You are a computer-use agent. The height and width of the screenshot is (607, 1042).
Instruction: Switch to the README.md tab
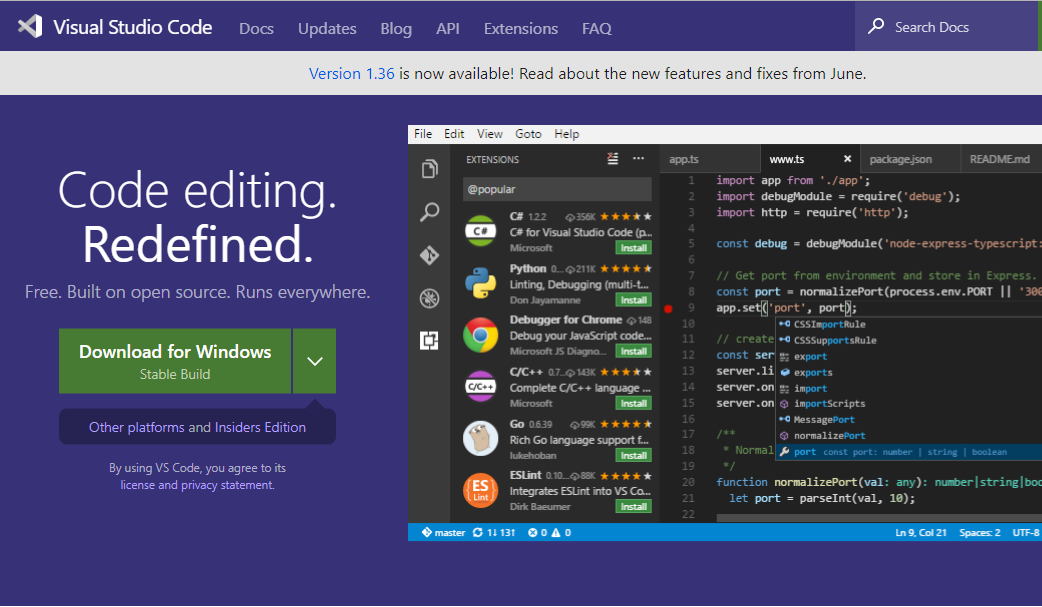1001,159
